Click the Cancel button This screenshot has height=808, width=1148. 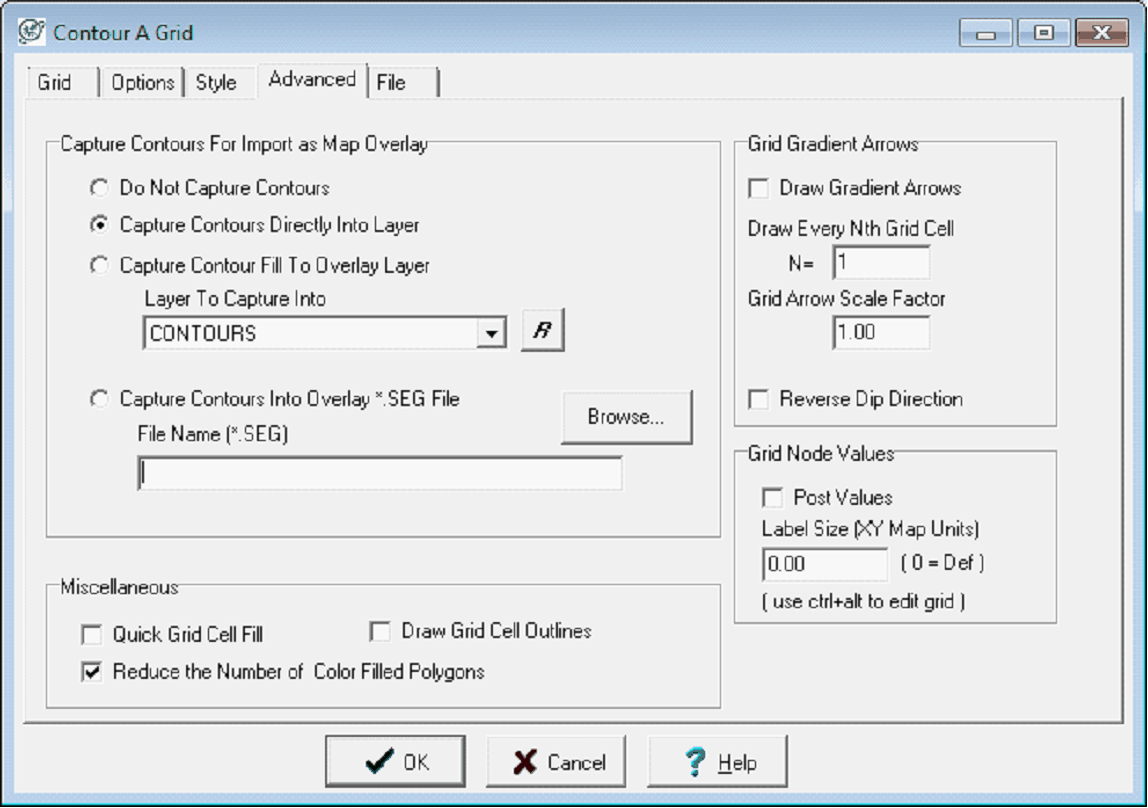coord(556,762)
